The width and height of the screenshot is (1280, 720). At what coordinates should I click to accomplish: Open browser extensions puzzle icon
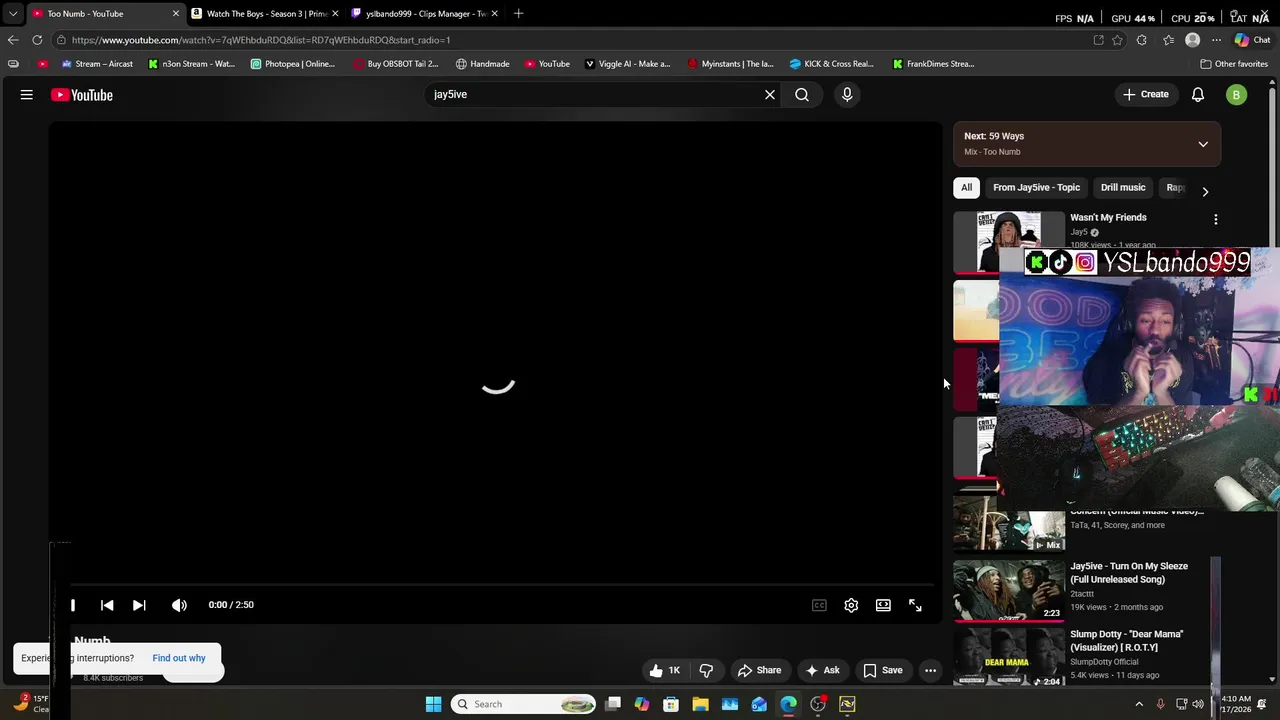pos(1142,40)
